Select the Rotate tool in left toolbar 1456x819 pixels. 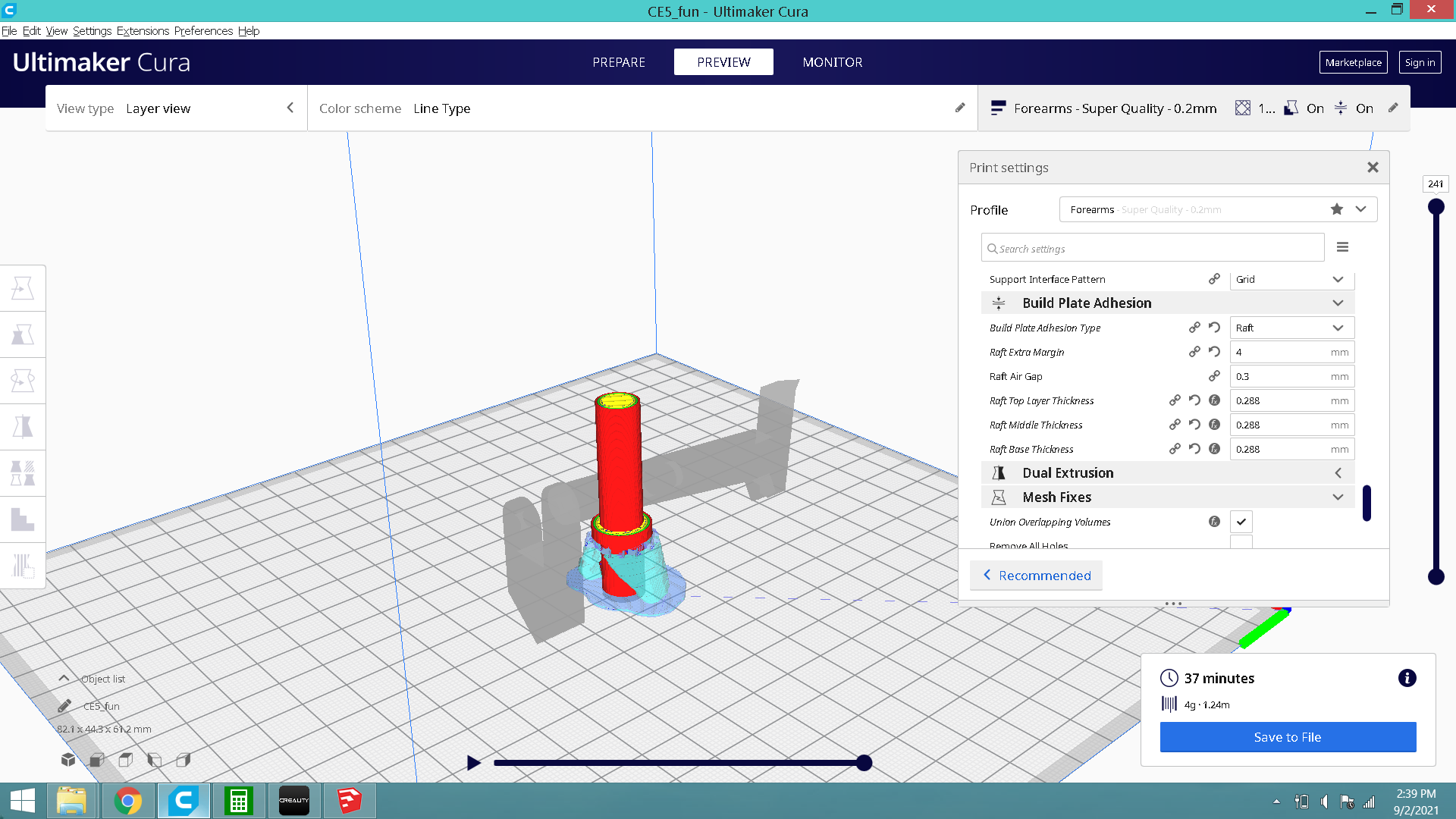23,381
